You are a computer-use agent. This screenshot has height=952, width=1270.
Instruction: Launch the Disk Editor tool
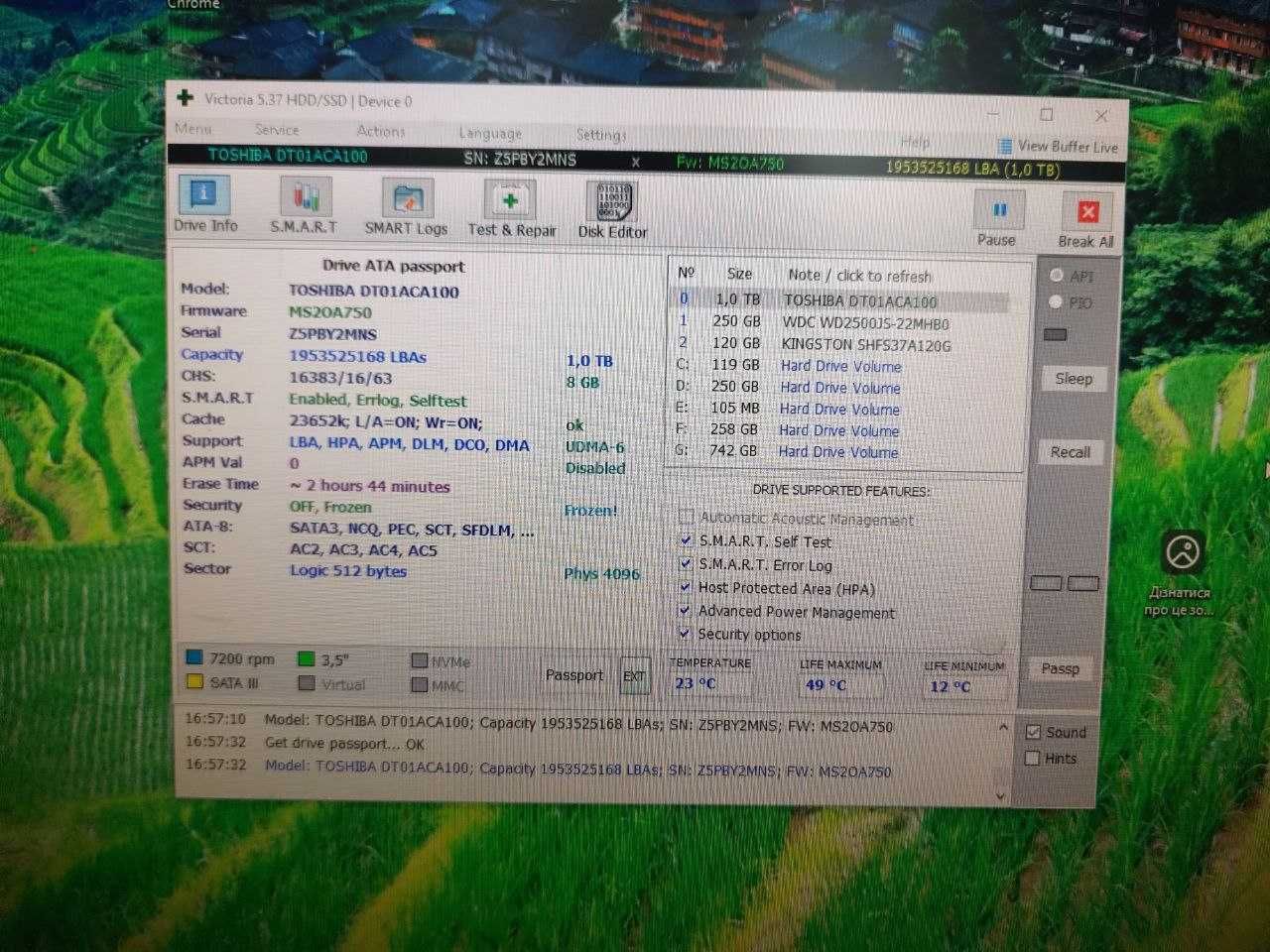point(612,211)
